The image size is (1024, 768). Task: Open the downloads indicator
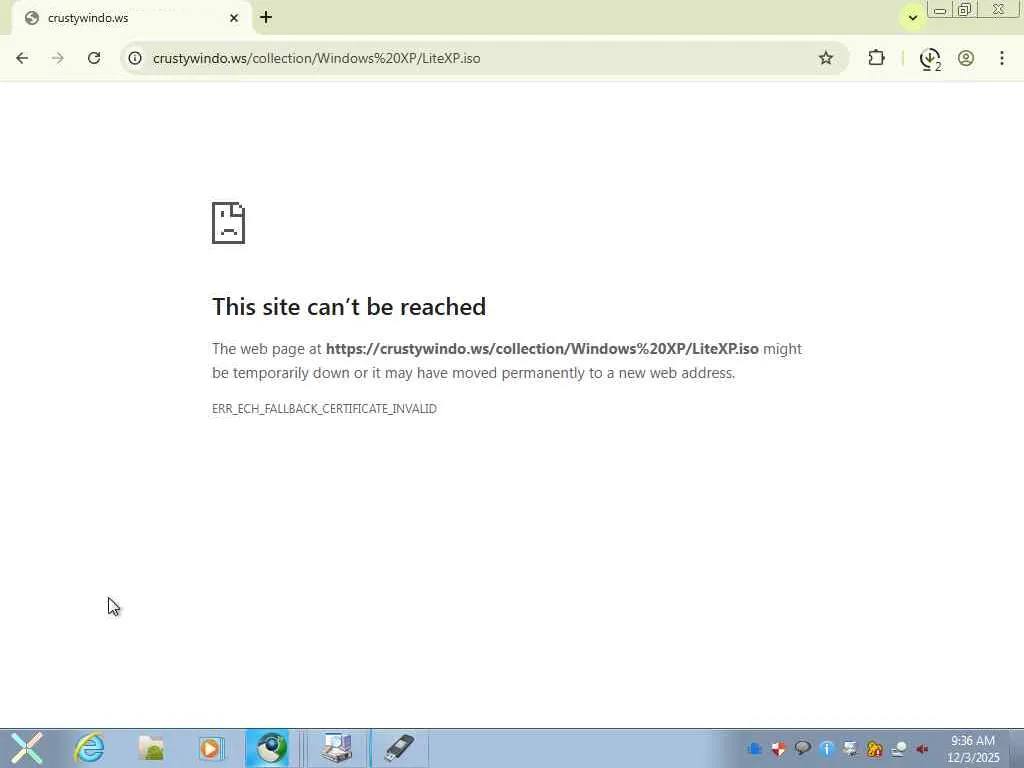click(930, 59)
